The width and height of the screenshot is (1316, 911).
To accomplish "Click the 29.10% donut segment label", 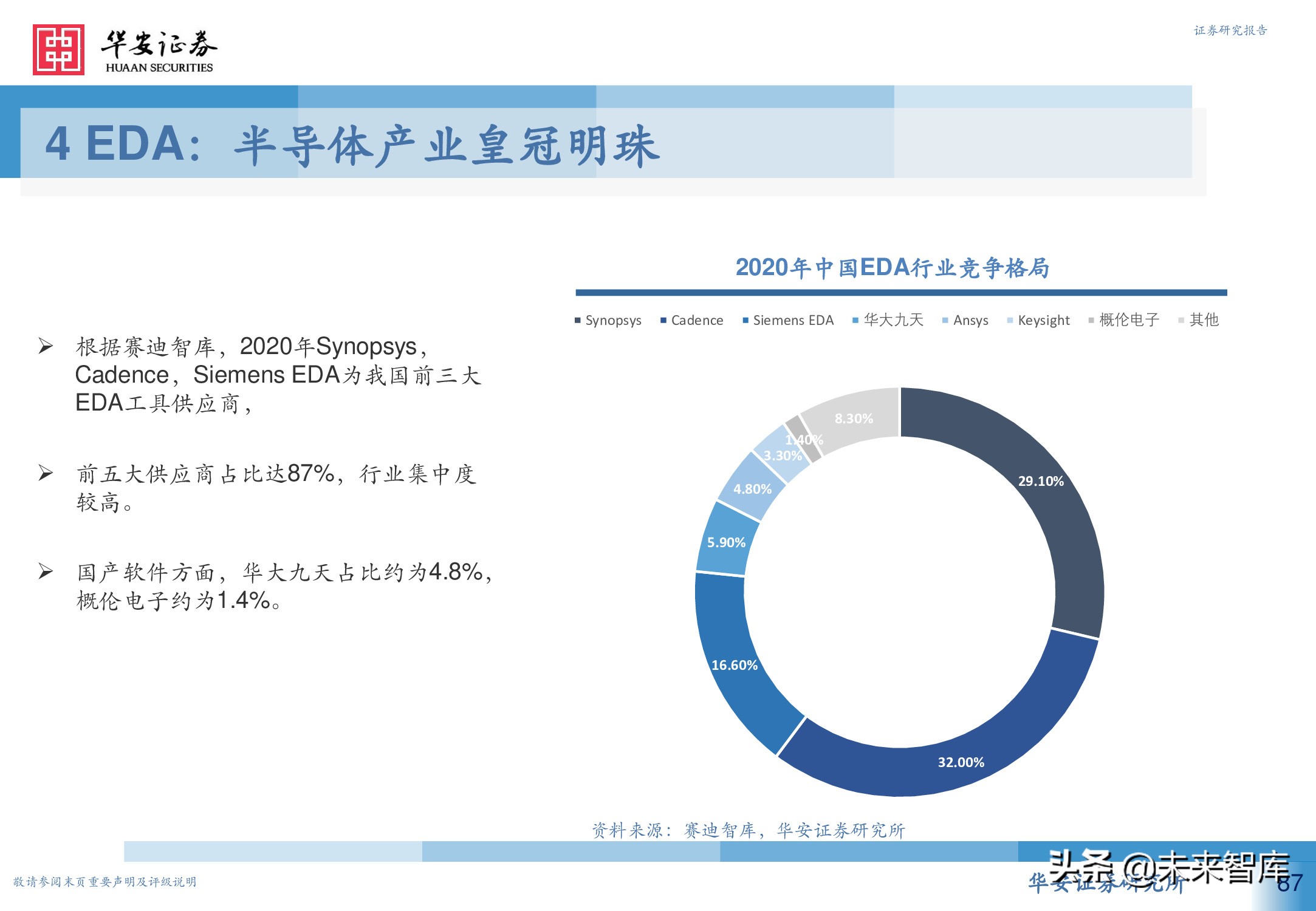I will click(1041, 481).
